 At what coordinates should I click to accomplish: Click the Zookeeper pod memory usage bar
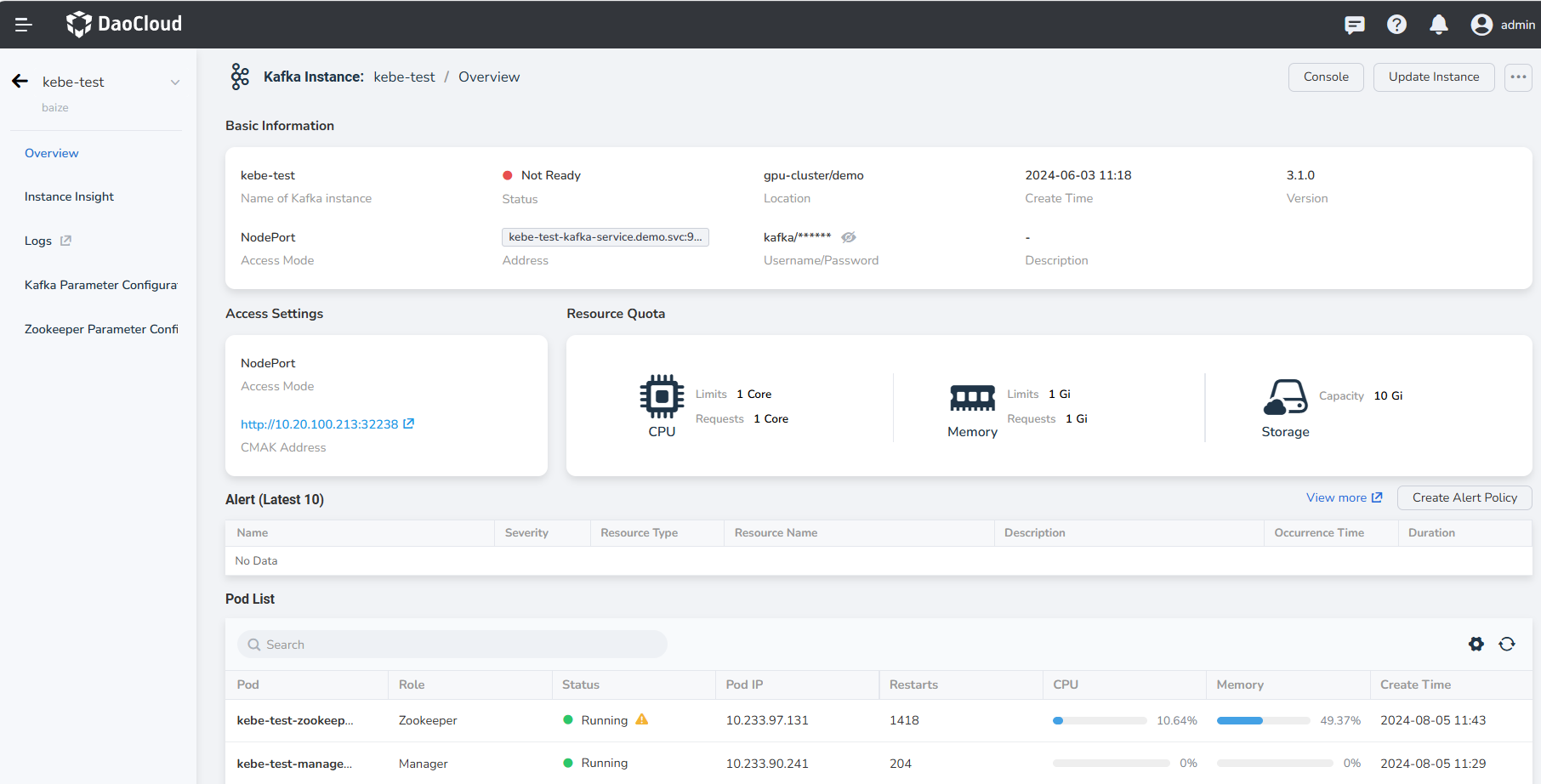click(x=1262, y=720)
